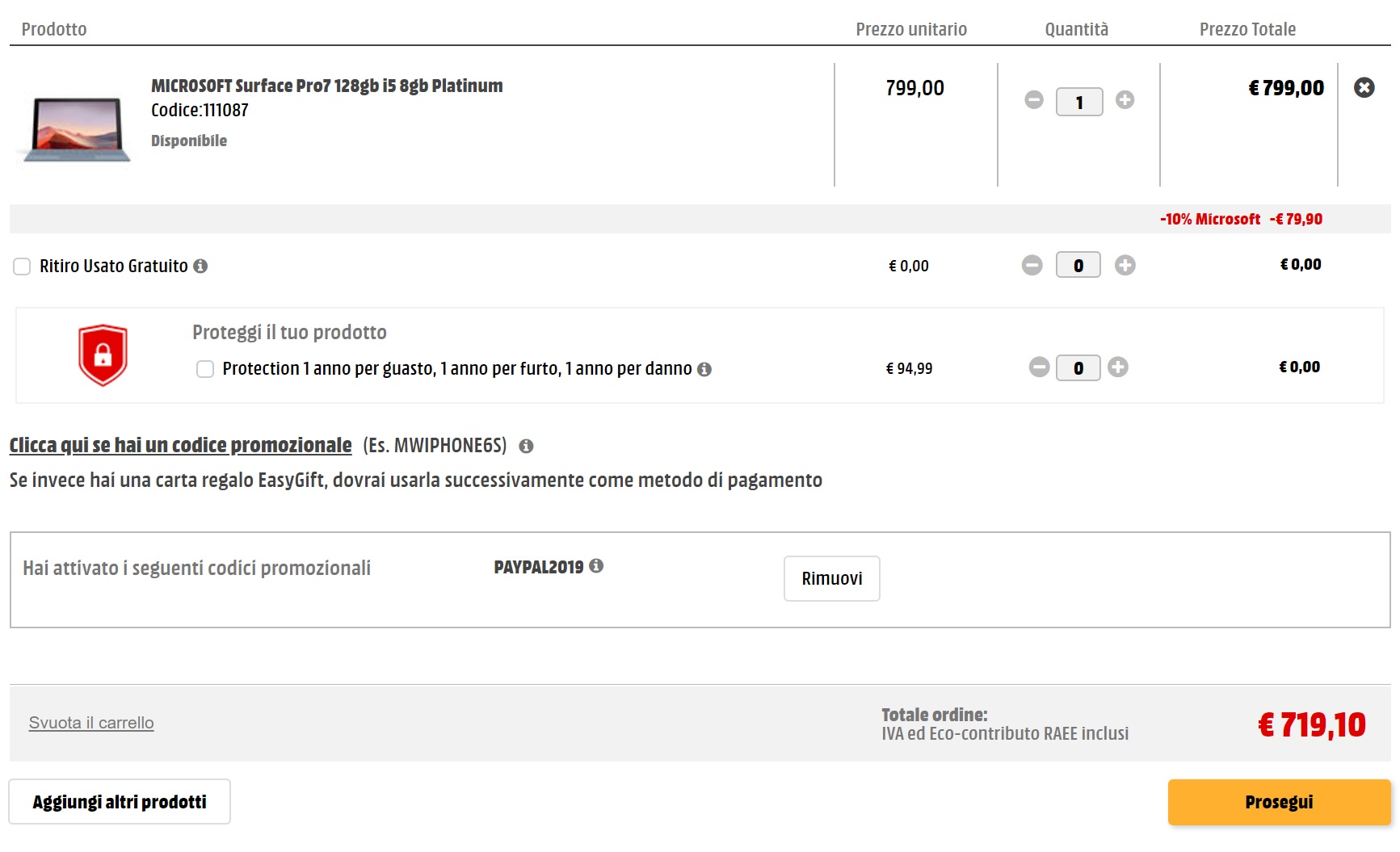Decrease Protection plan quantity with minus
Viewport: 1400px width, 852px height.
tap(1040, 367)
